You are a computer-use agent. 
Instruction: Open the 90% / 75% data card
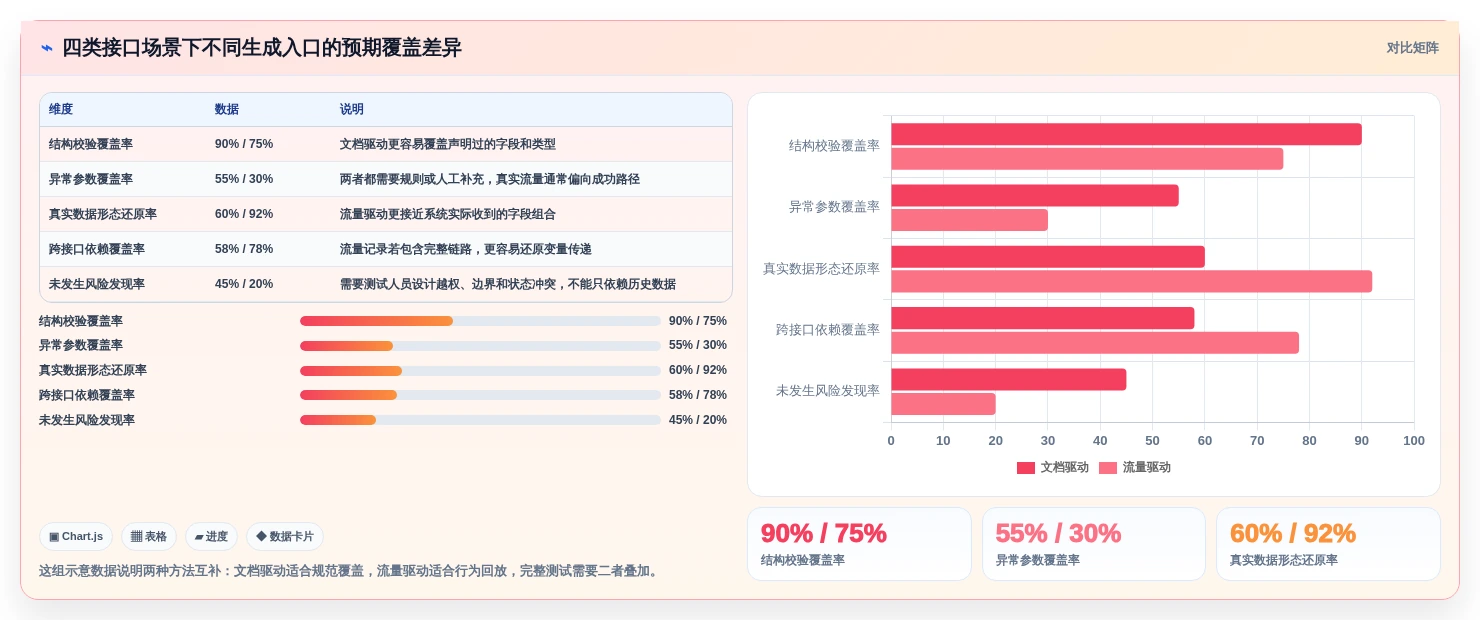pyautogui.click(x=859, y=544)
